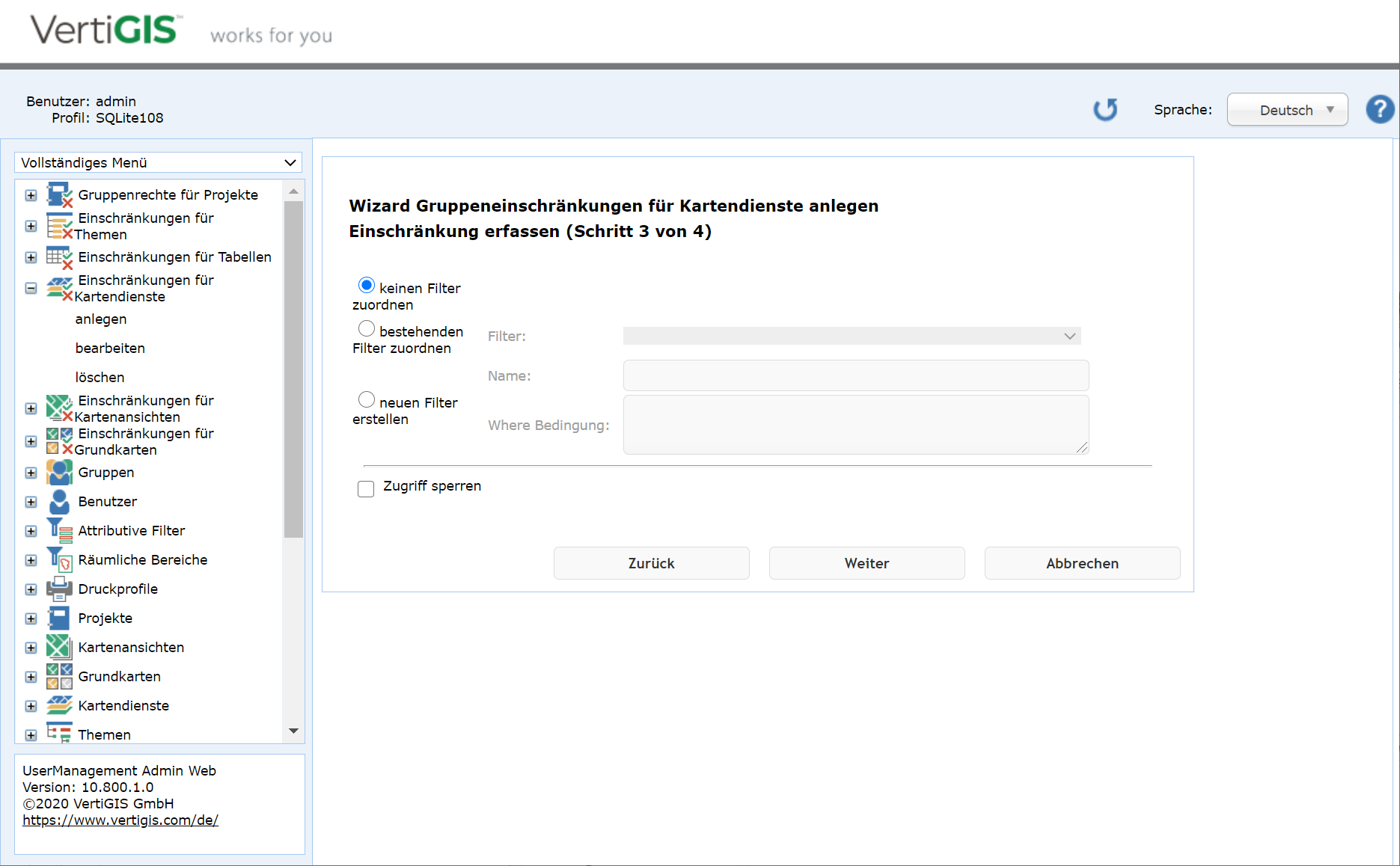Click the Druckprofile printer icon

click(59, 589)
